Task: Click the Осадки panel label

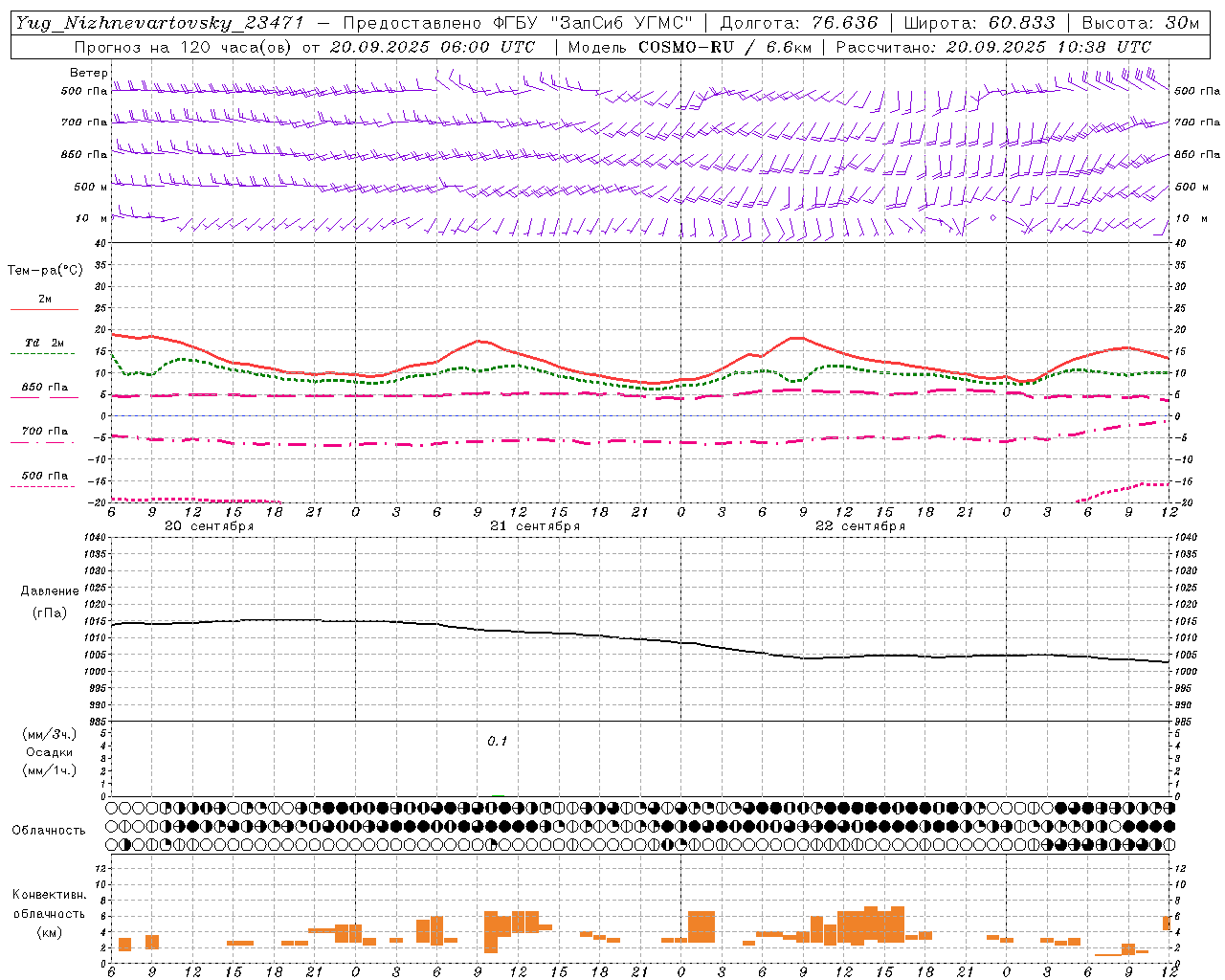Action: pyautogui.click(x=50, y=752)
